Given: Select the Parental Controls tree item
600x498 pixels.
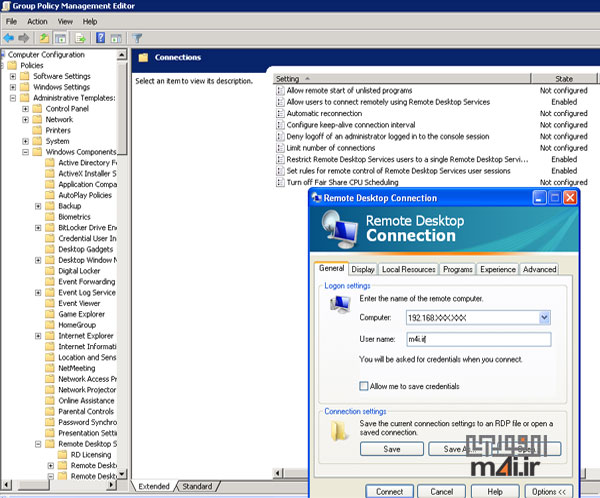Looking at the screenshot, I should 86,411.
